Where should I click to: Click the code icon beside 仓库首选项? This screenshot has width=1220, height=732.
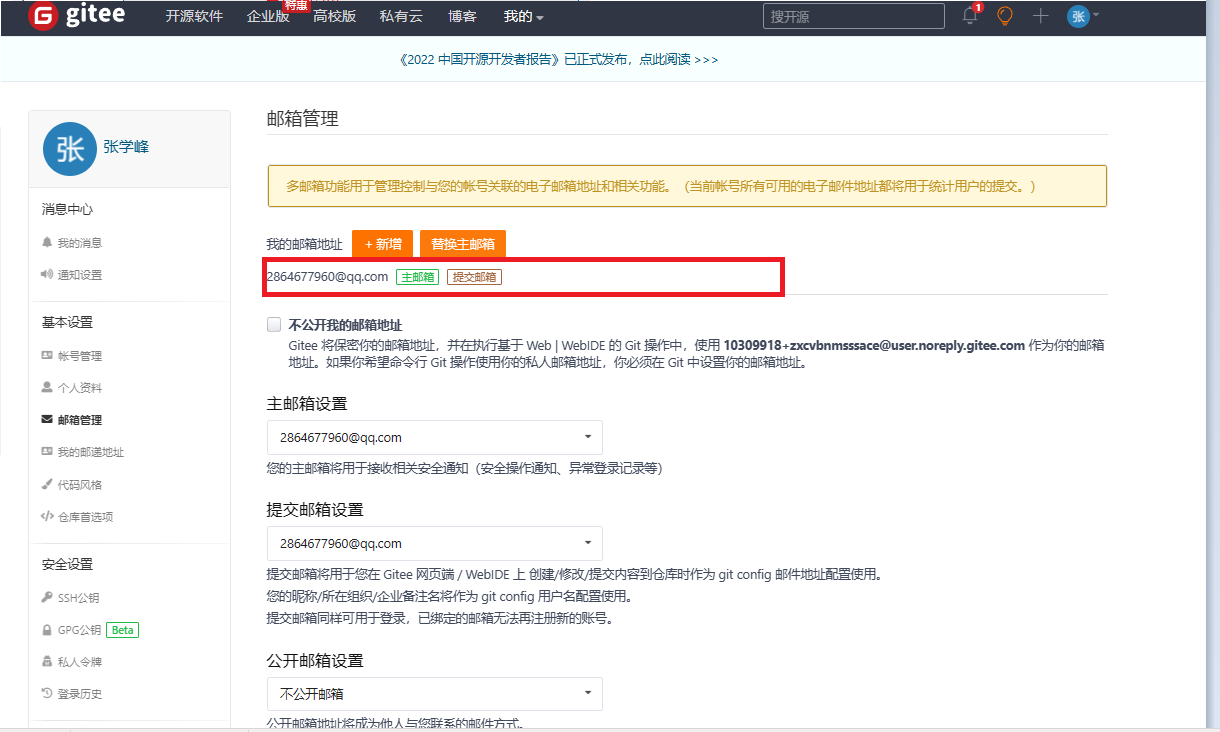[x=47, y=517]
